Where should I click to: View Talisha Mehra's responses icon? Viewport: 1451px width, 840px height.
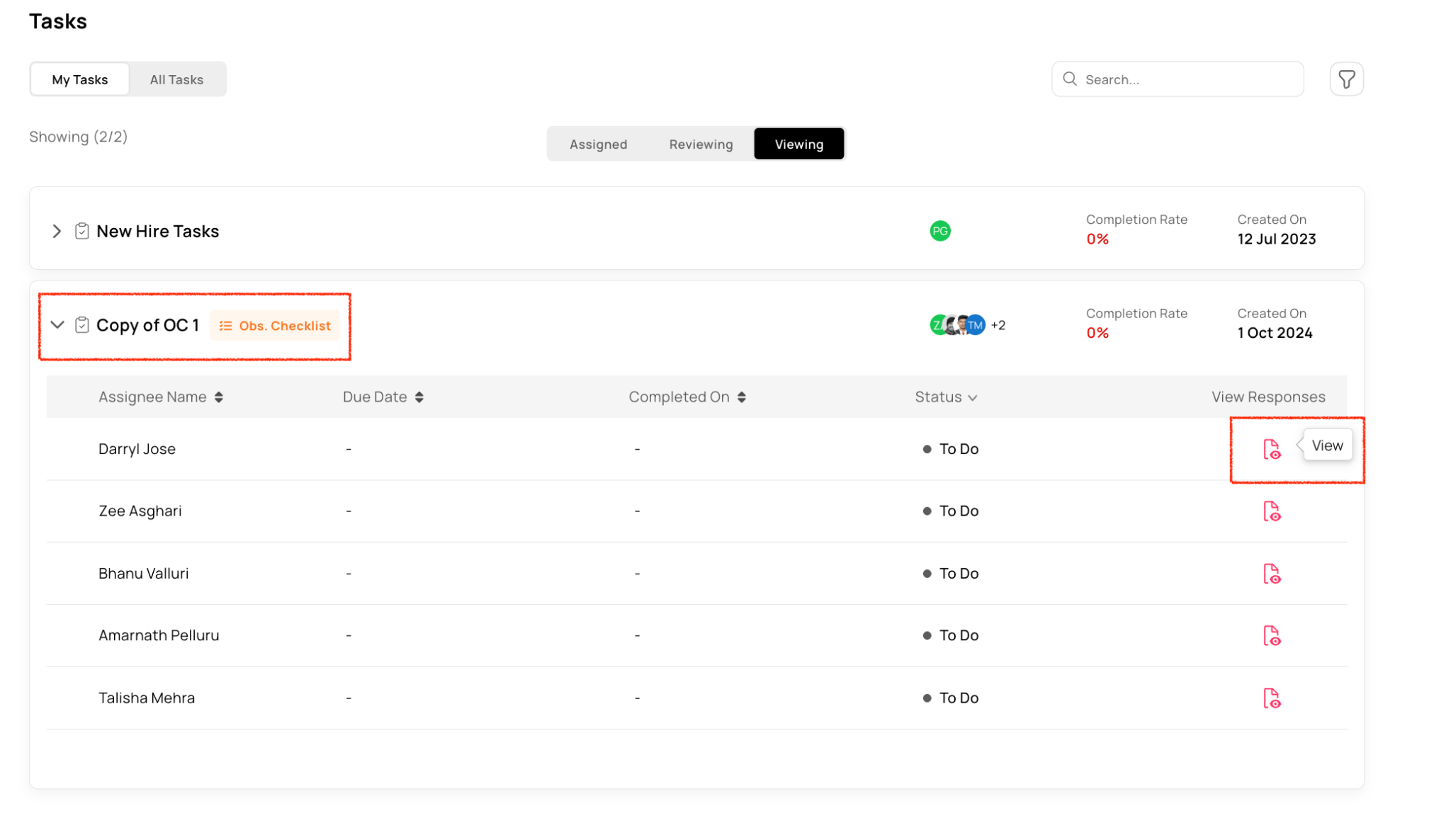[x=1272, y=698]
